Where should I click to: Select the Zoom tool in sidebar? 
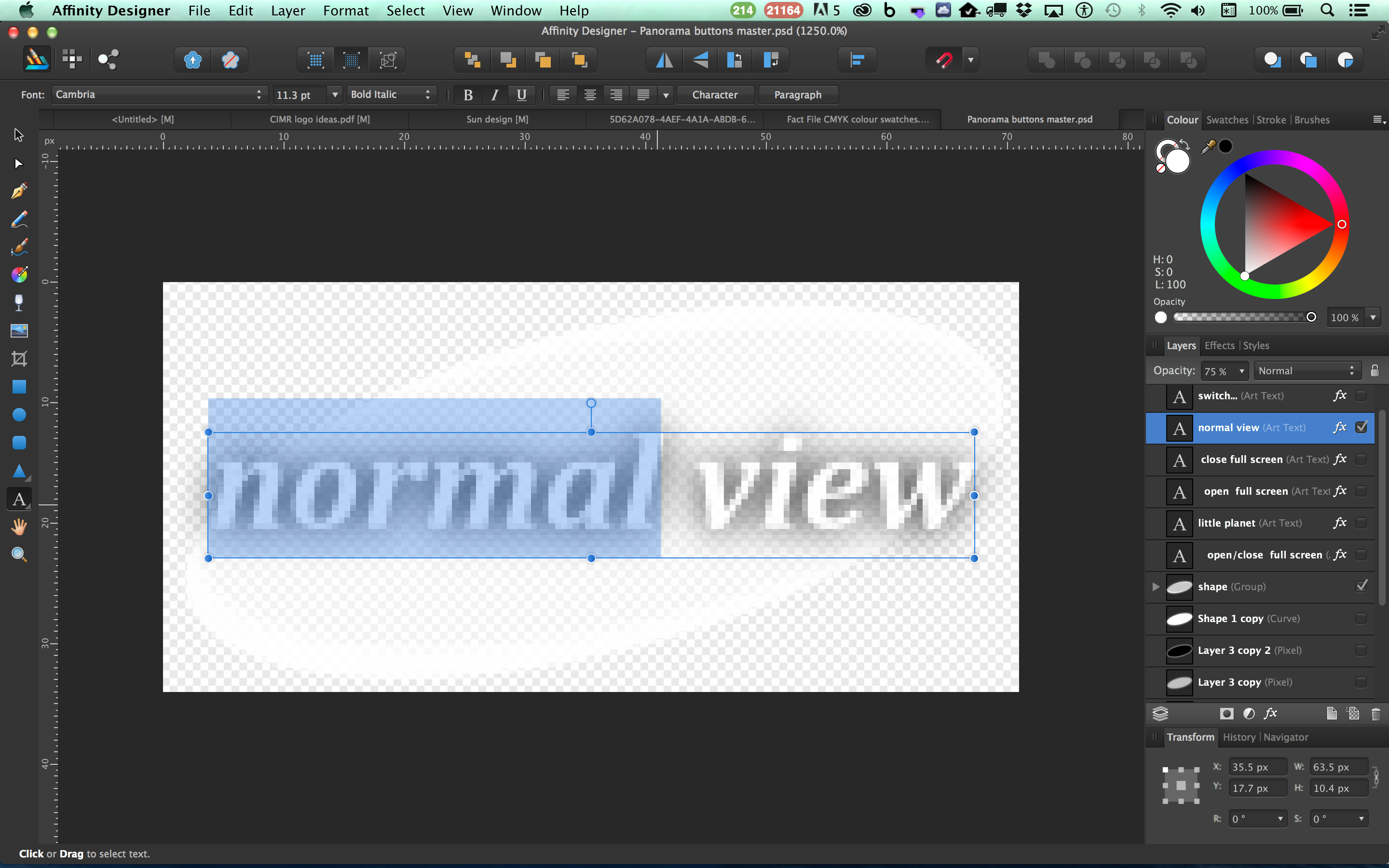(x=19, y=554)
